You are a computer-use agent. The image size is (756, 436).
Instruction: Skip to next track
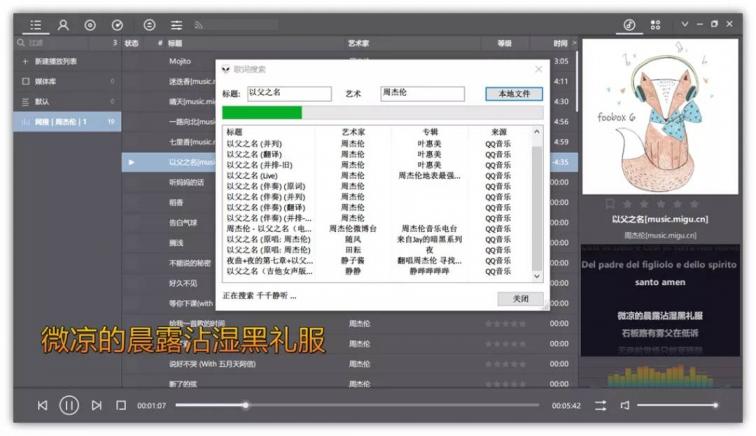coord(96,406)
